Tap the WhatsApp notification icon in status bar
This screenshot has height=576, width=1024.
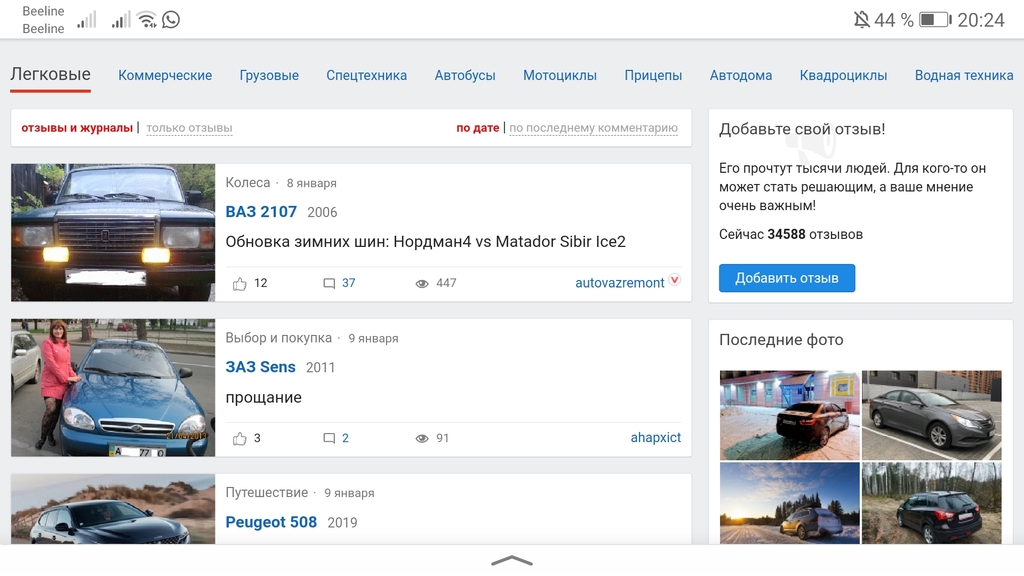(x=171, y=20)
